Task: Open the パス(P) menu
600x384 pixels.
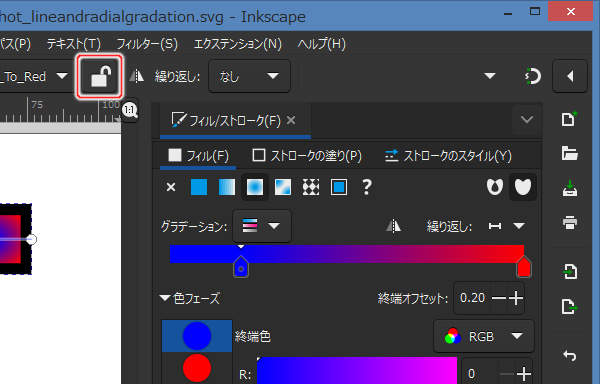Action: [x=15, y=44]
